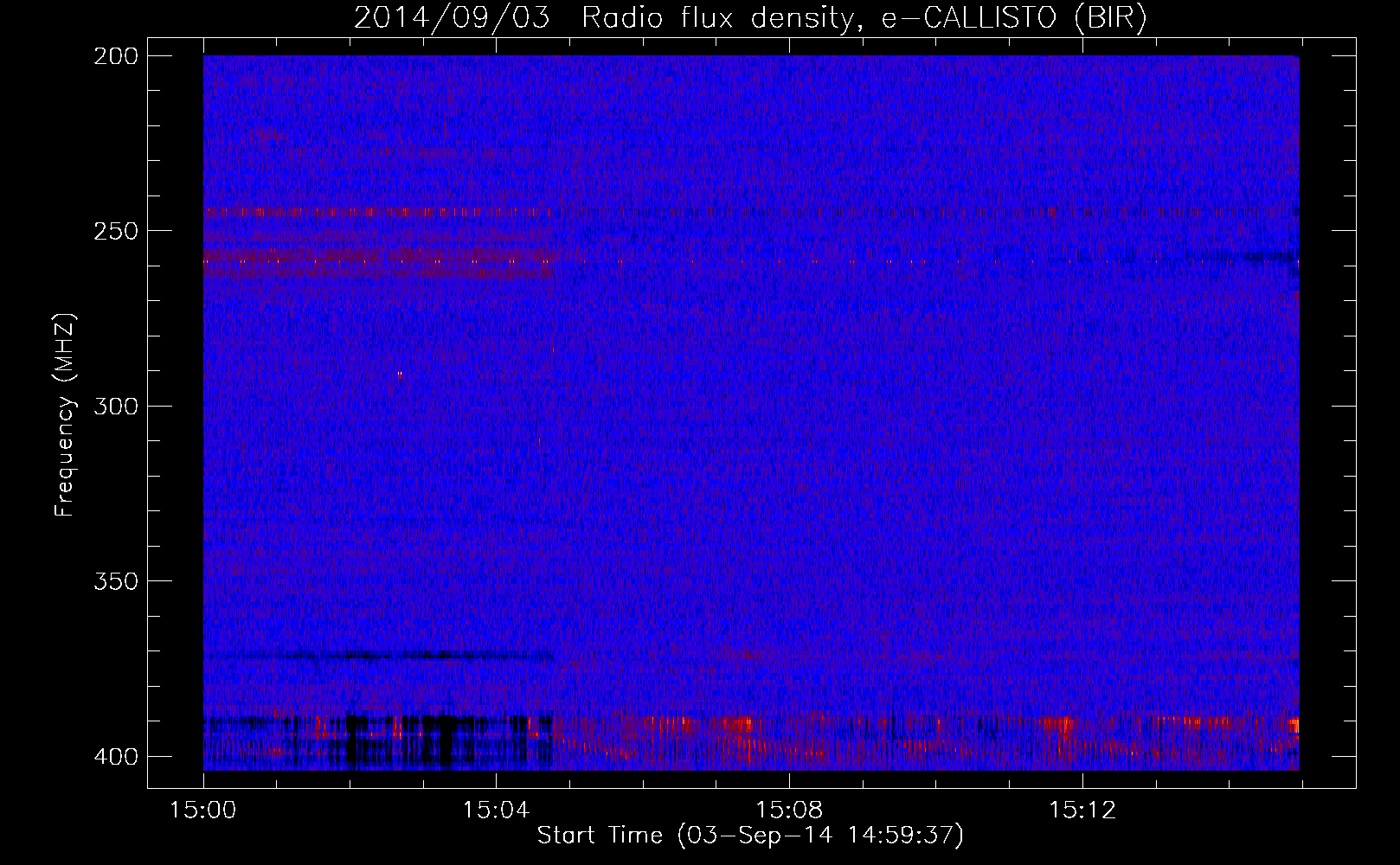This screenshot has width=1400, height=865.
Task: Select the 200 frequency tick label
Action: tap(115, 56)
